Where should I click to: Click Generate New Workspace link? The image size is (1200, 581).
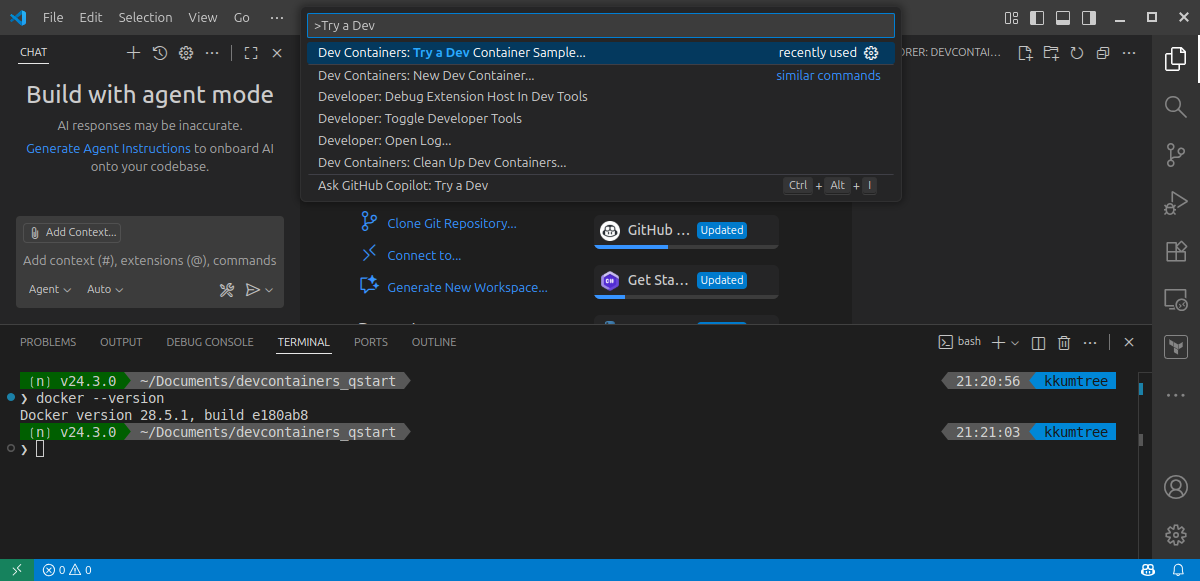467,287
